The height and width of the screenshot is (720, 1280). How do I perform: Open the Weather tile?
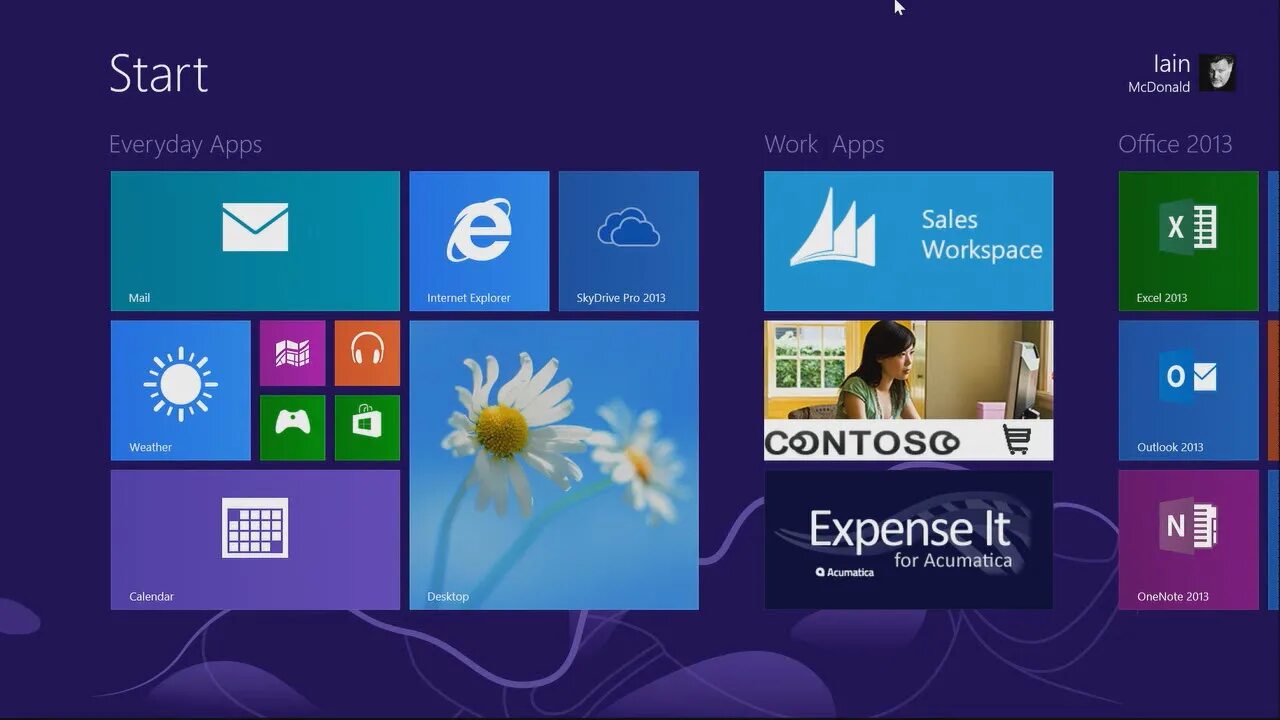coord(181,390)
